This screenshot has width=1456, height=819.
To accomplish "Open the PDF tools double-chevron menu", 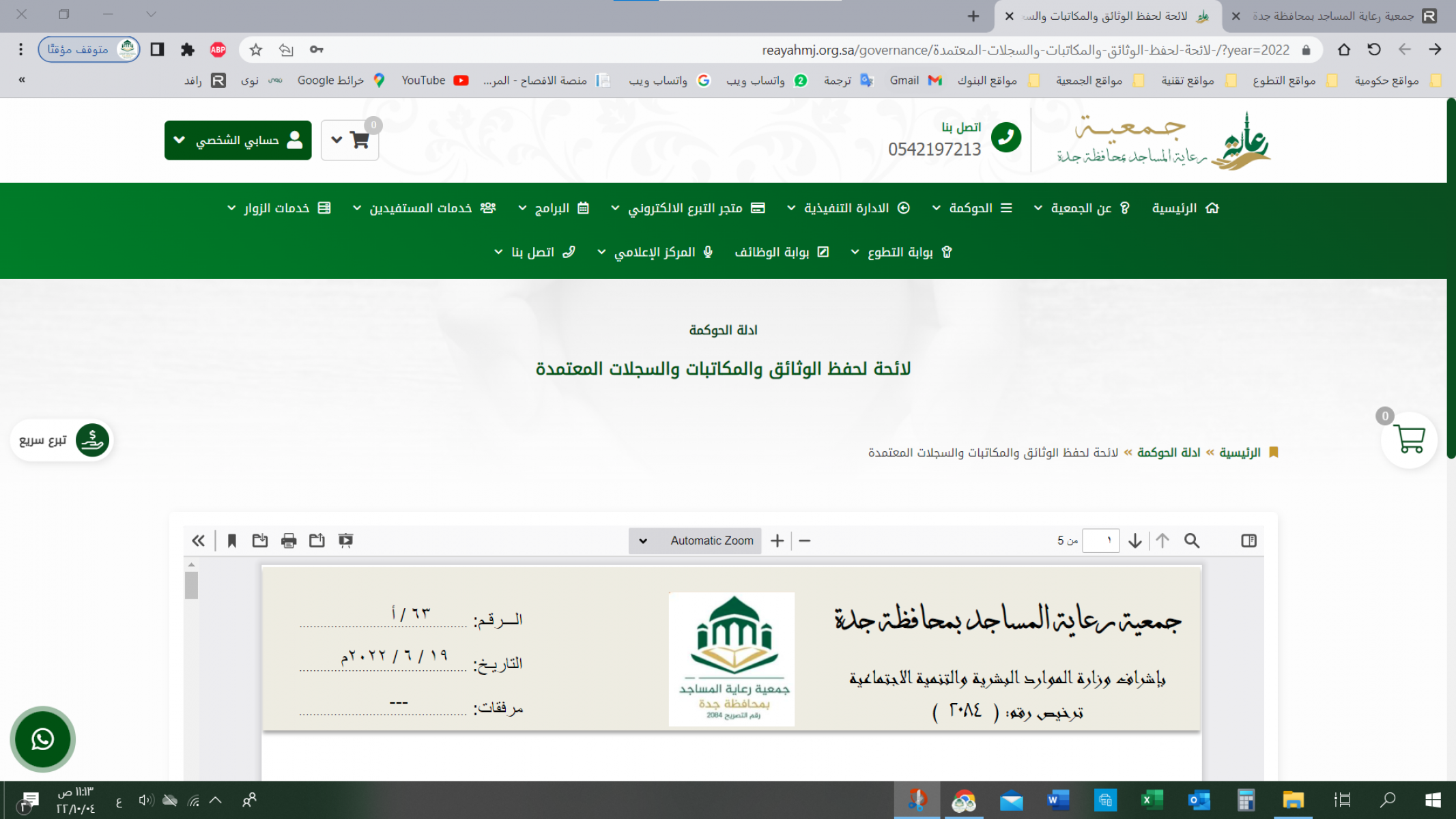I will (198, 541).
